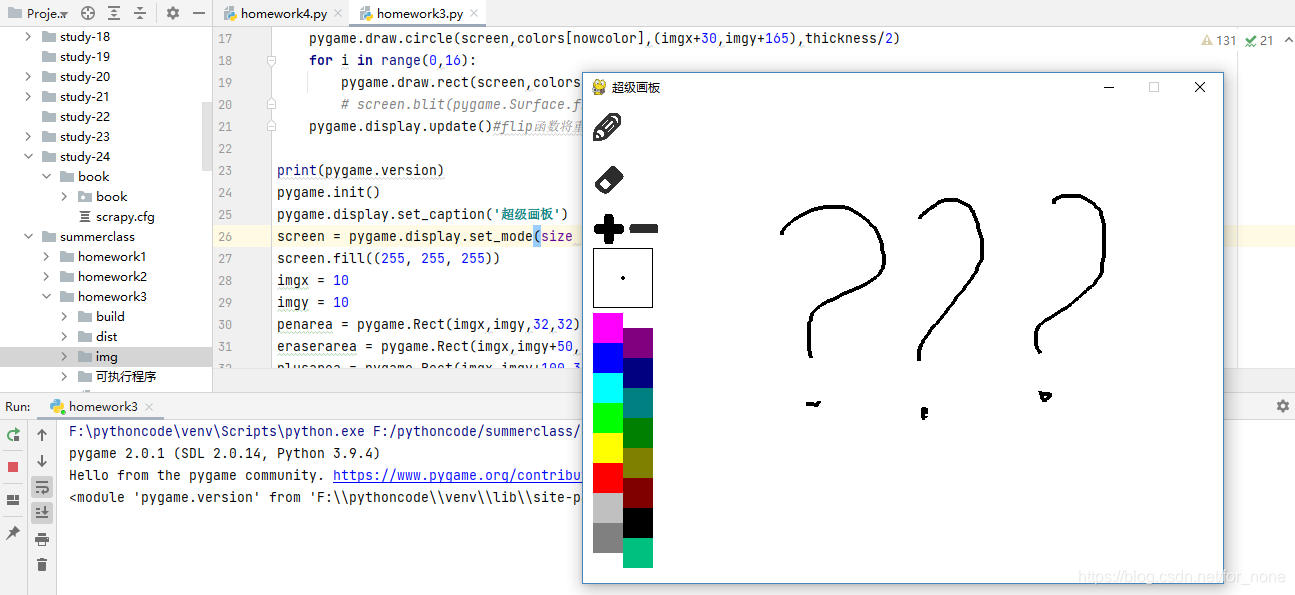Screen dimensions: 1295x595
Task: Pick the yellow color swatch
Action: 608,448
